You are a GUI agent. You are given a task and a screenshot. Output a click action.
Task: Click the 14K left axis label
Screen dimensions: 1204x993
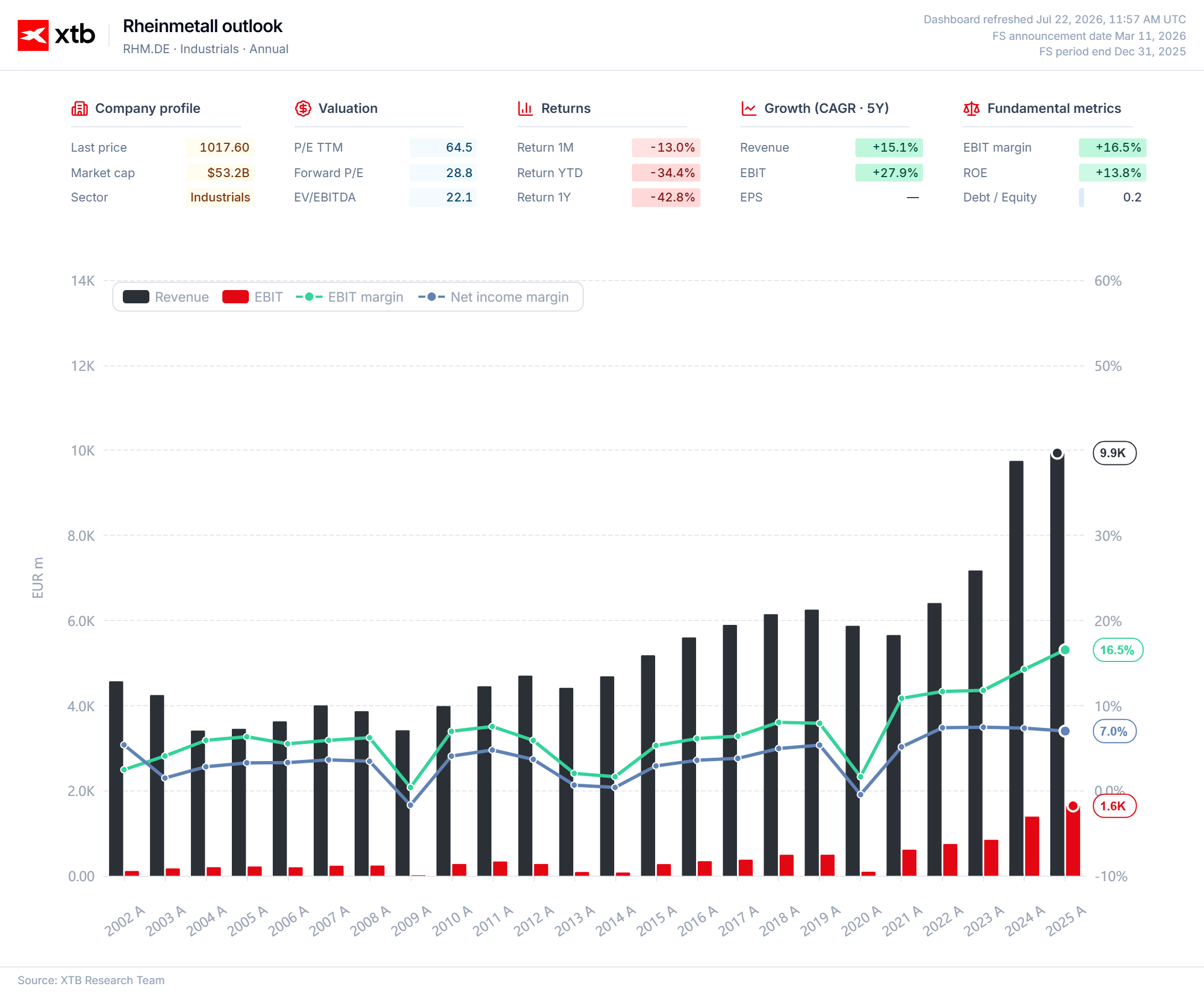tap(83, 281)
